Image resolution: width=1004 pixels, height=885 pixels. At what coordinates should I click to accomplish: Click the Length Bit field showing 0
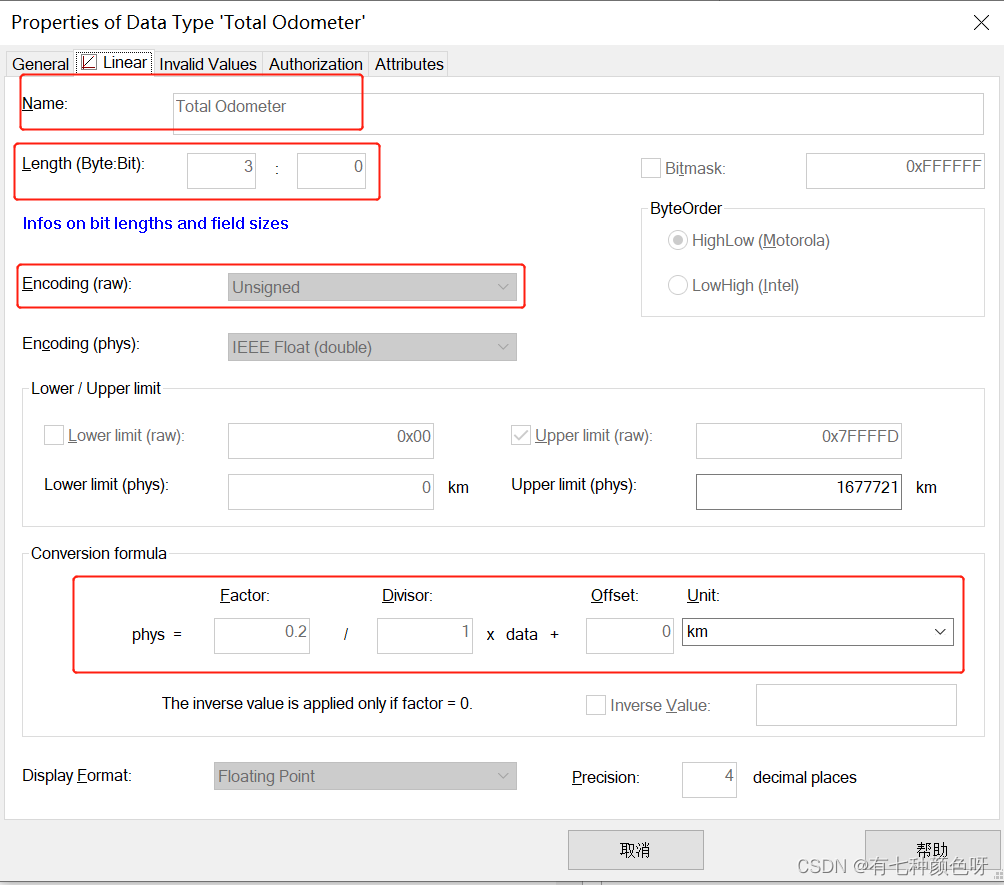click(331, 170)
